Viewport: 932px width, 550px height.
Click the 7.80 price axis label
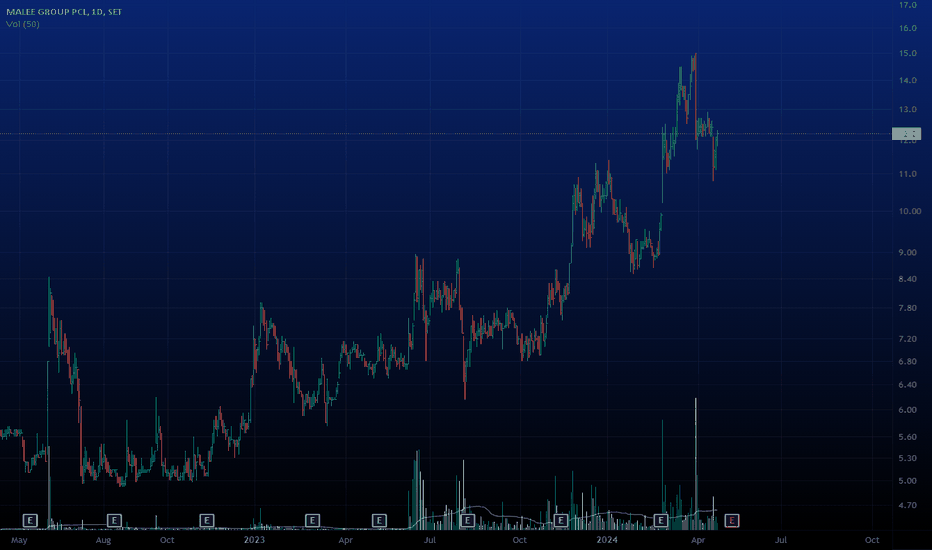[x=908, y=308]
